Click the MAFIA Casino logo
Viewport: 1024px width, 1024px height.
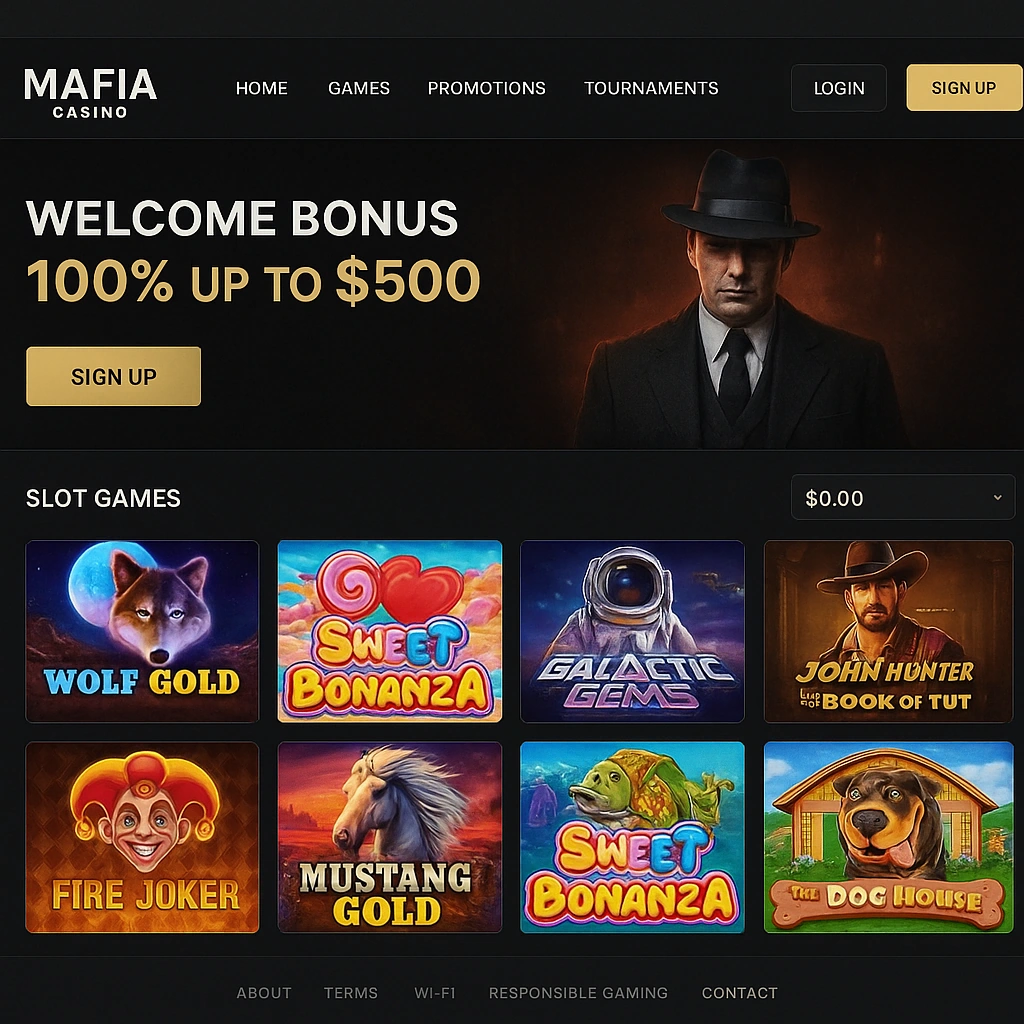pos(89,88)
